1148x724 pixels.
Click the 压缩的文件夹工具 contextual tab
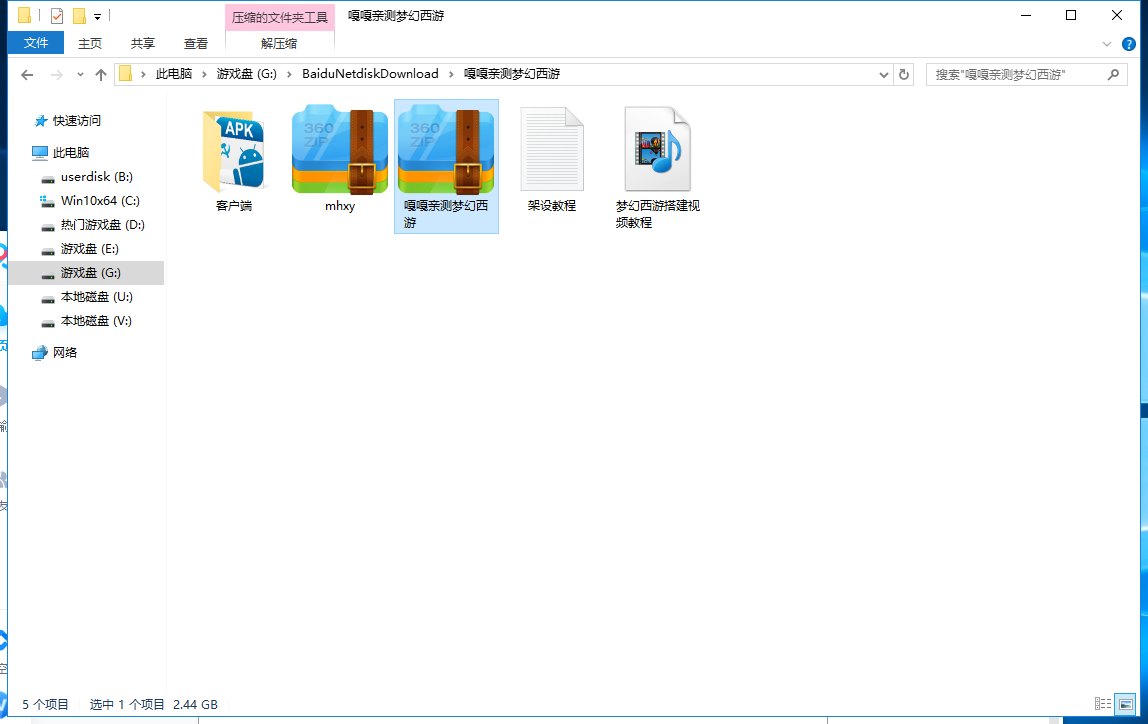[280, 18]
